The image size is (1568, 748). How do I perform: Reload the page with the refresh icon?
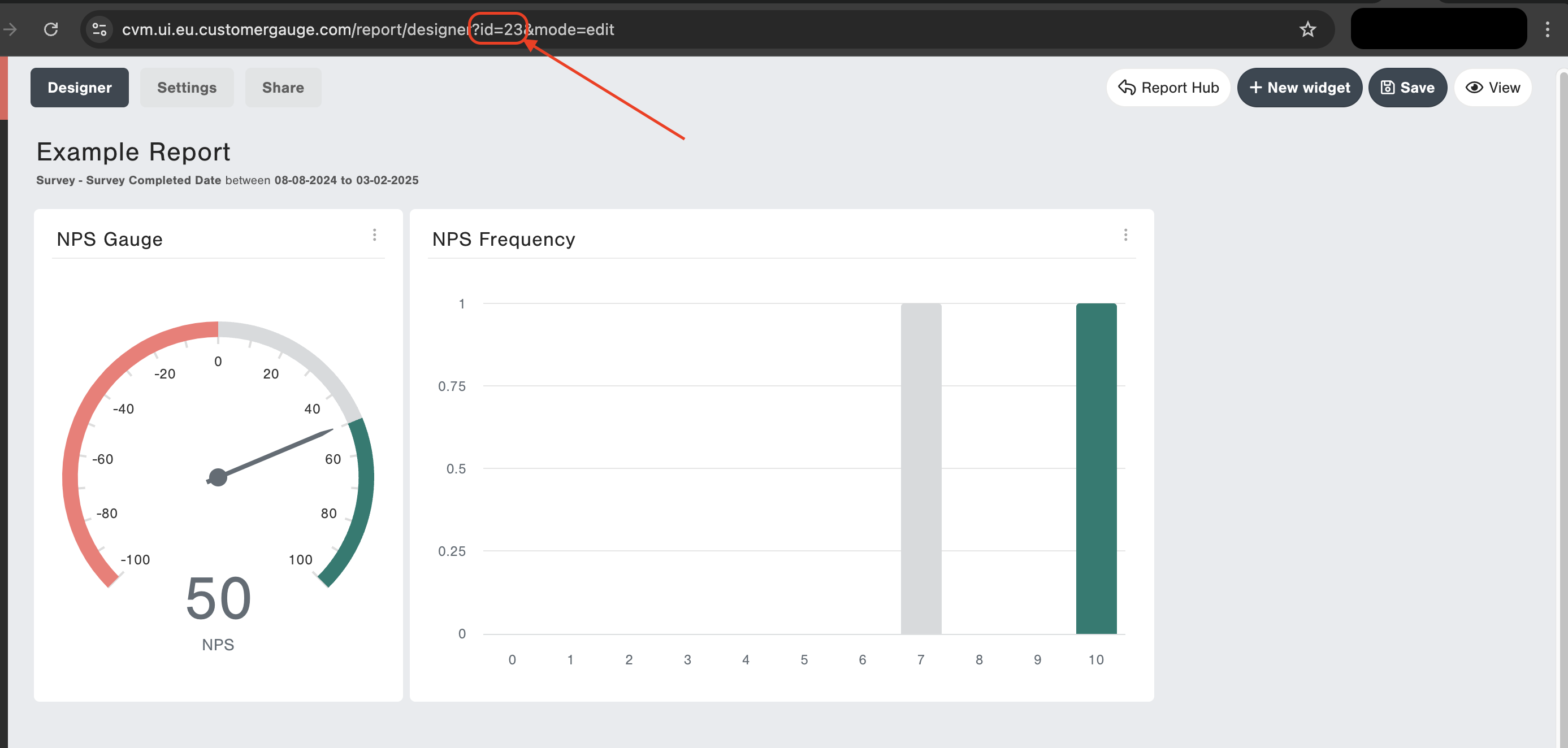[x=51, y=29]
